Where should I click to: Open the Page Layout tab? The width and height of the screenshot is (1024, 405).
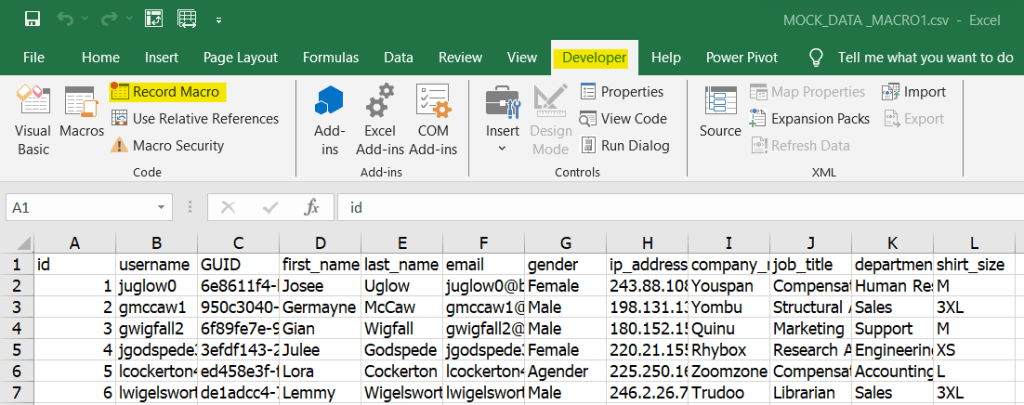coord(240,58)
